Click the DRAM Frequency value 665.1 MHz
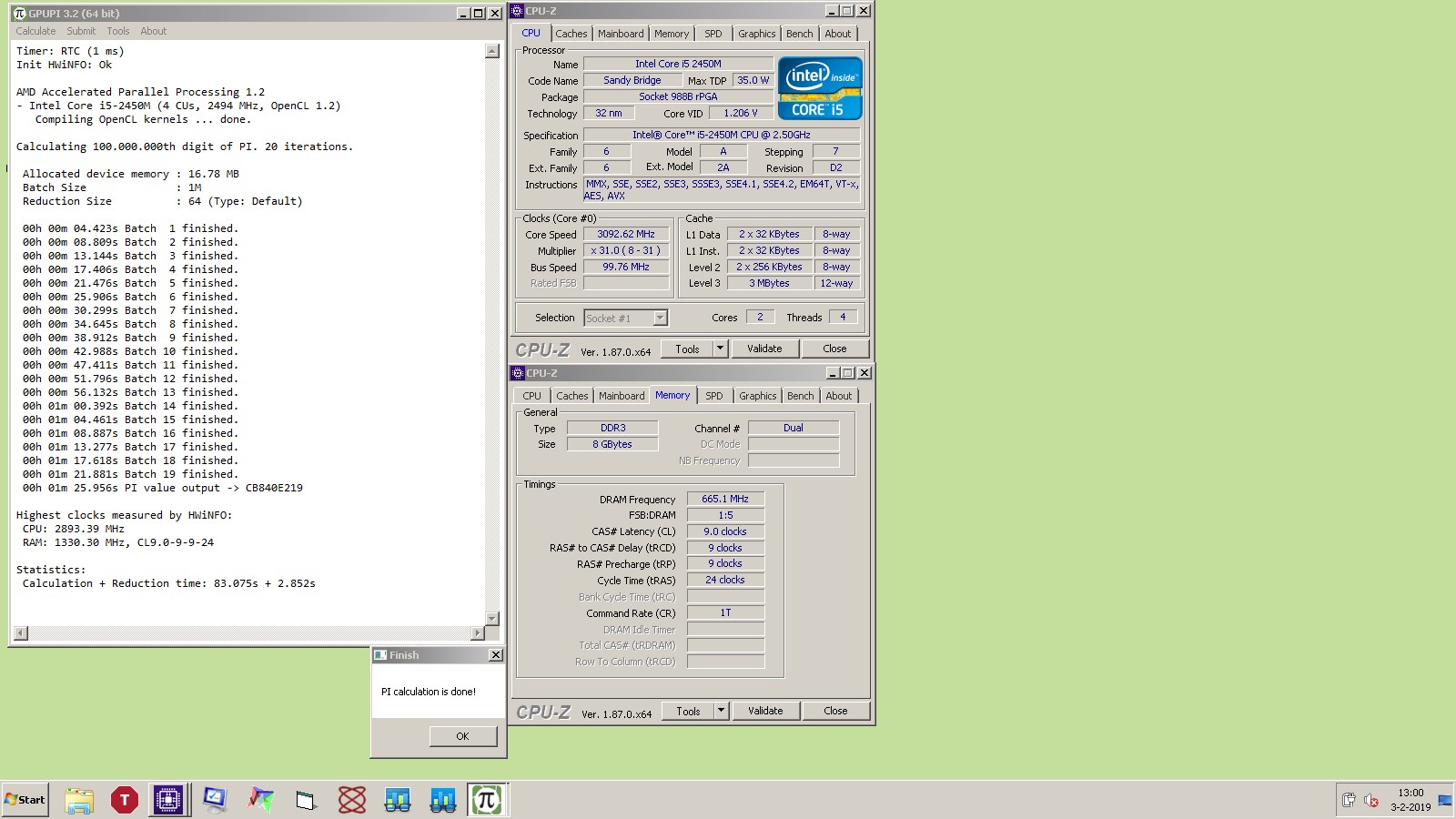The width and height of the screenshot is (1456, 819). pos(725,499)
